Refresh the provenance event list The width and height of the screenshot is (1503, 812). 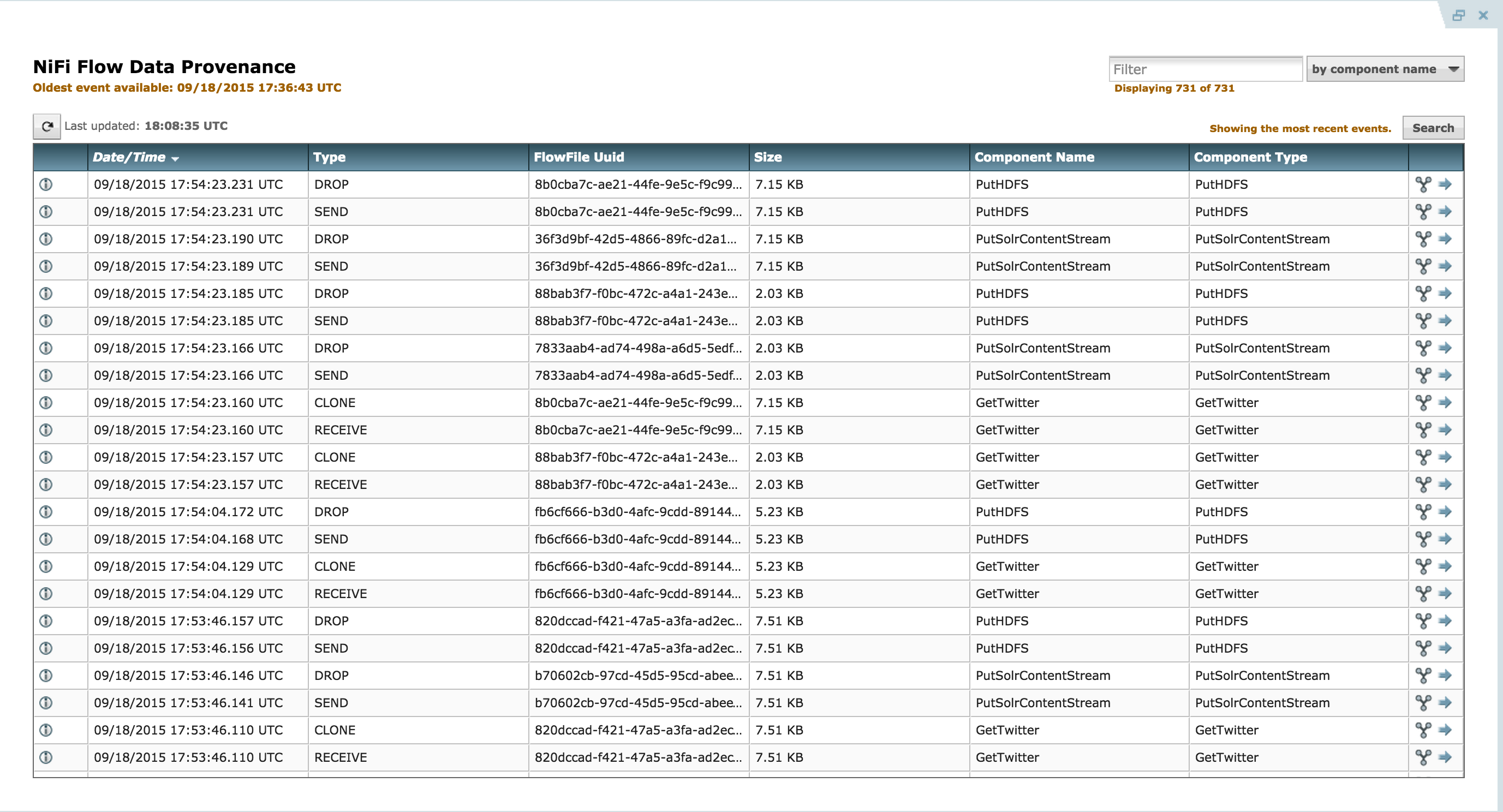coord(47,126)
